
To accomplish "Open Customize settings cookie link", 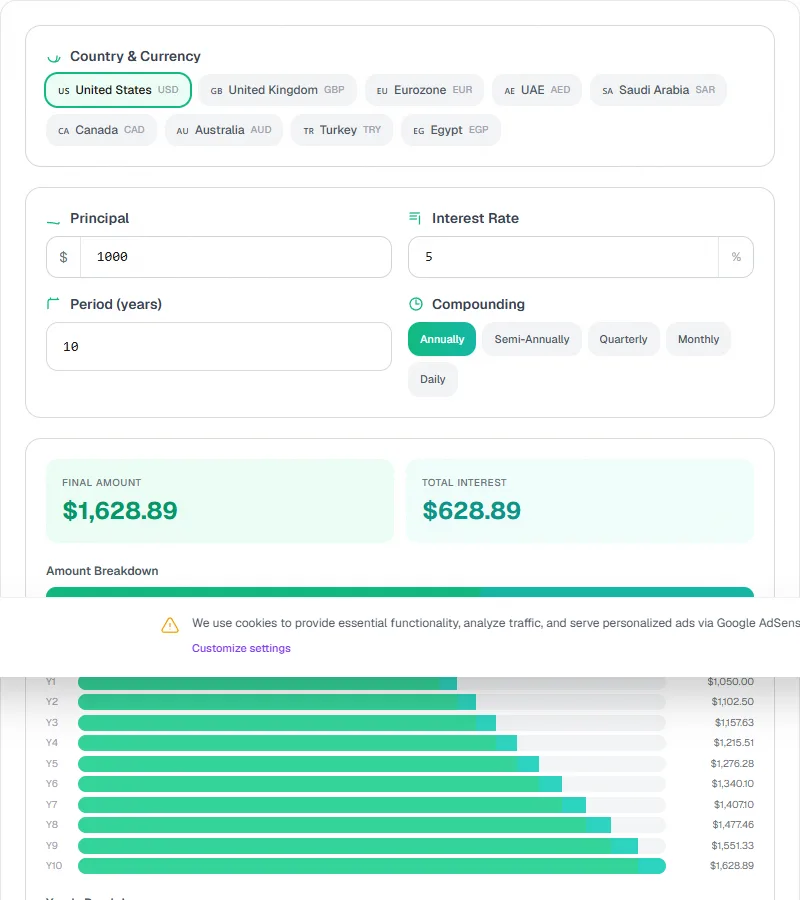I will [x=241, y=648].
